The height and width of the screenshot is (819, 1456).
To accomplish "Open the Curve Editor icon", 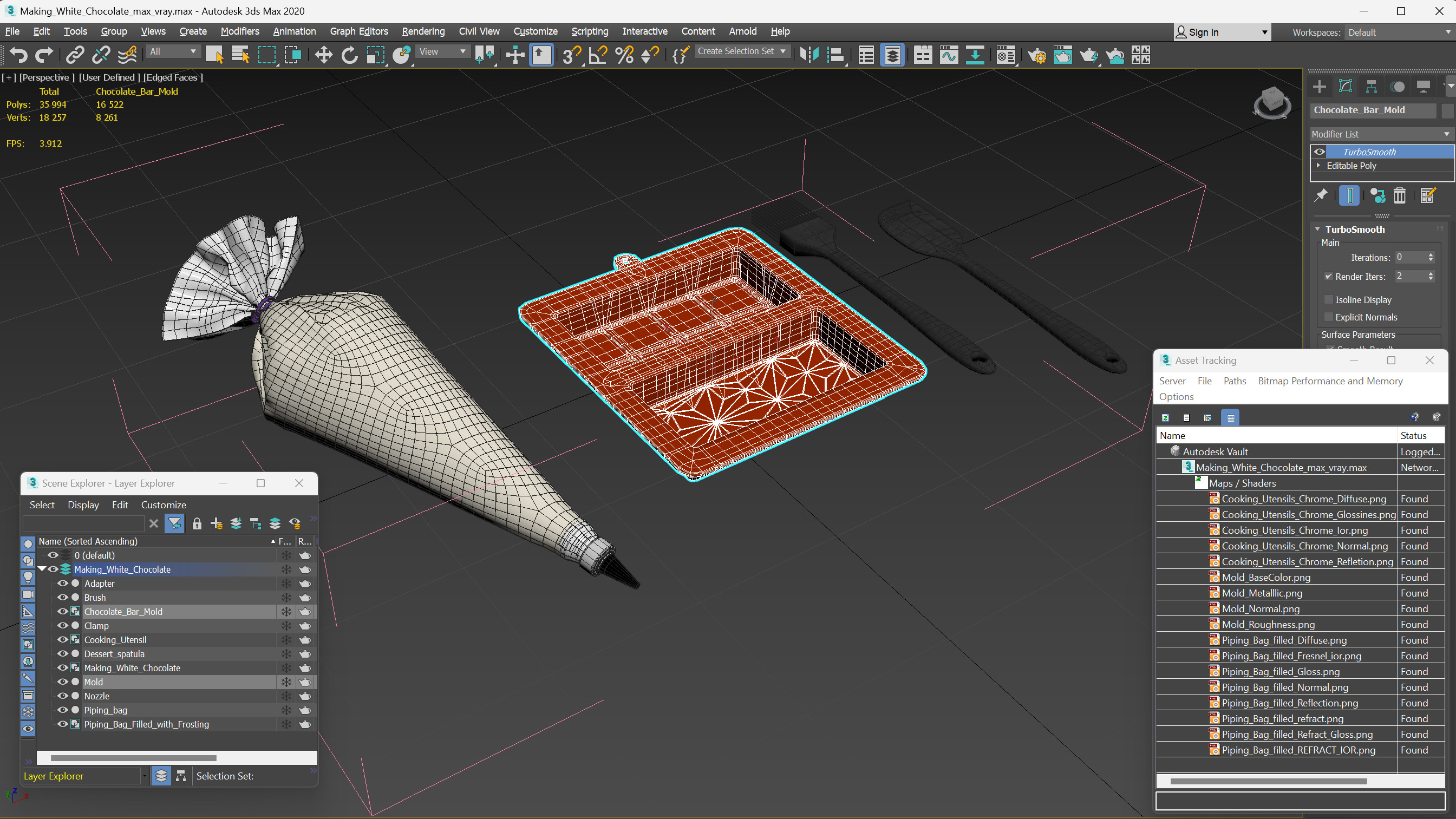I will pos(949,55).
